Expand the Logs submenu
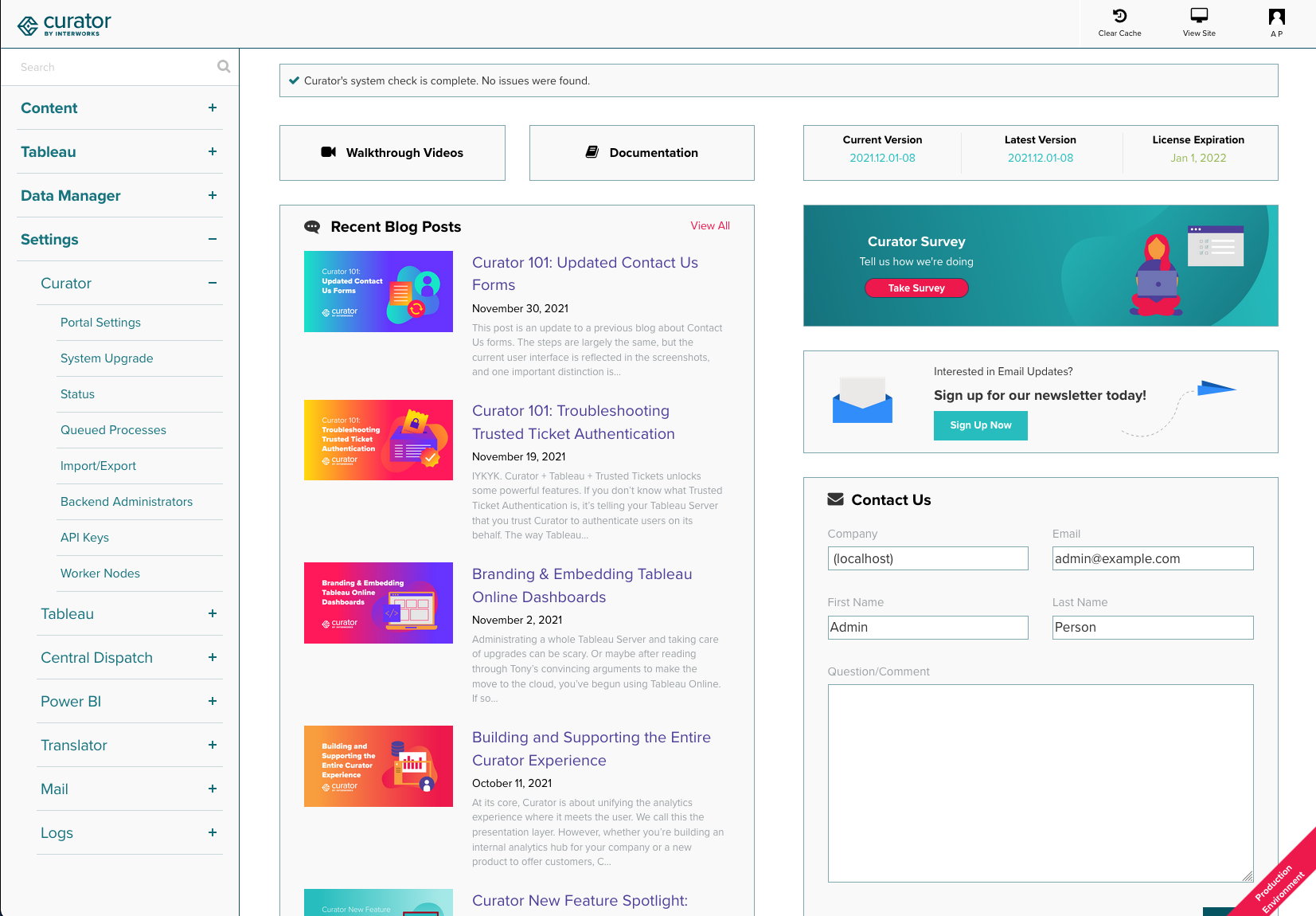 coord(213,832)
